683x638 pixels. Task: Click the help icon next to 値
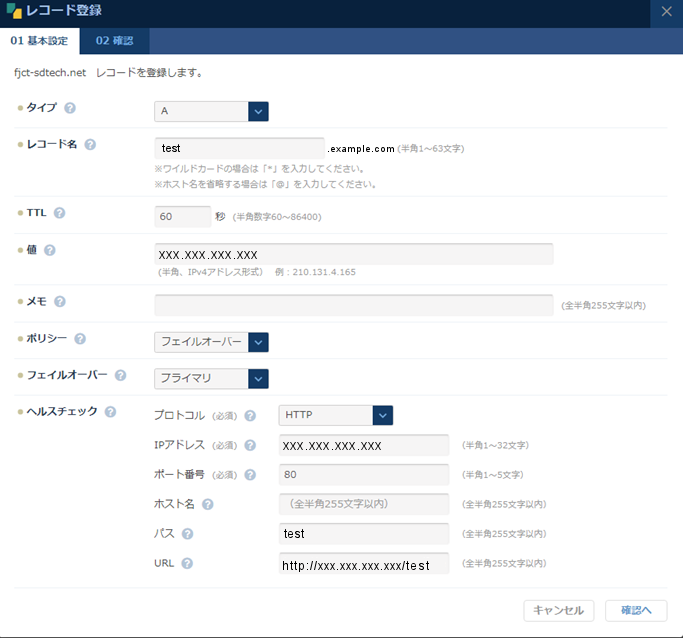pos(50,250)
